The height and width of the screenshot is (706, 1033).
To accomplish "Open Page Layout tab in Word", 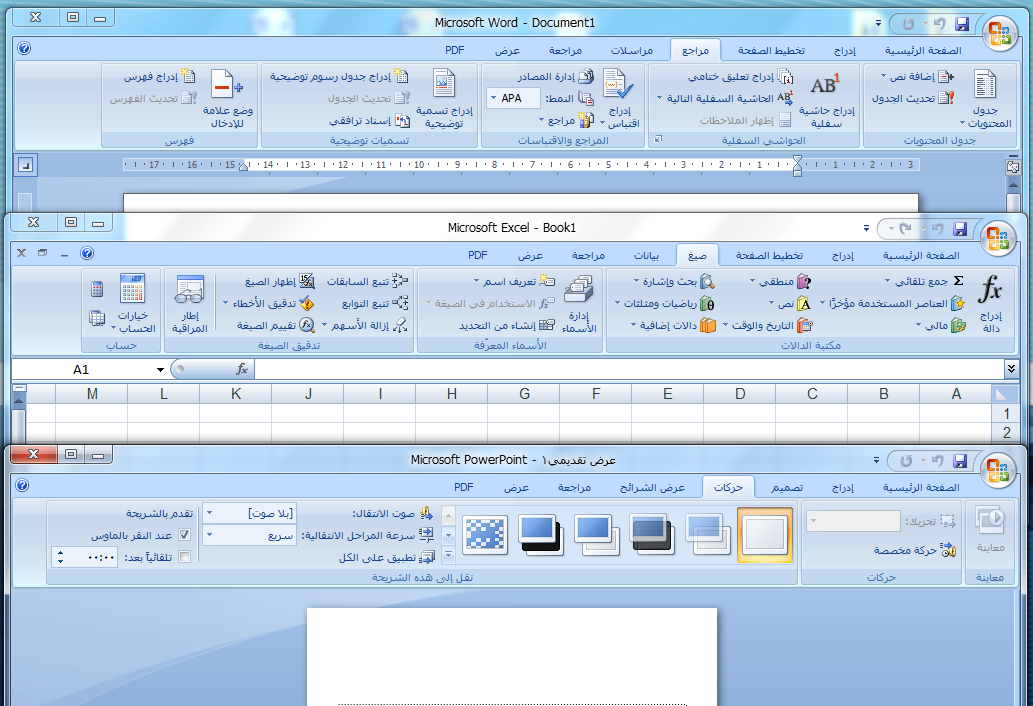I will [771, 50].
